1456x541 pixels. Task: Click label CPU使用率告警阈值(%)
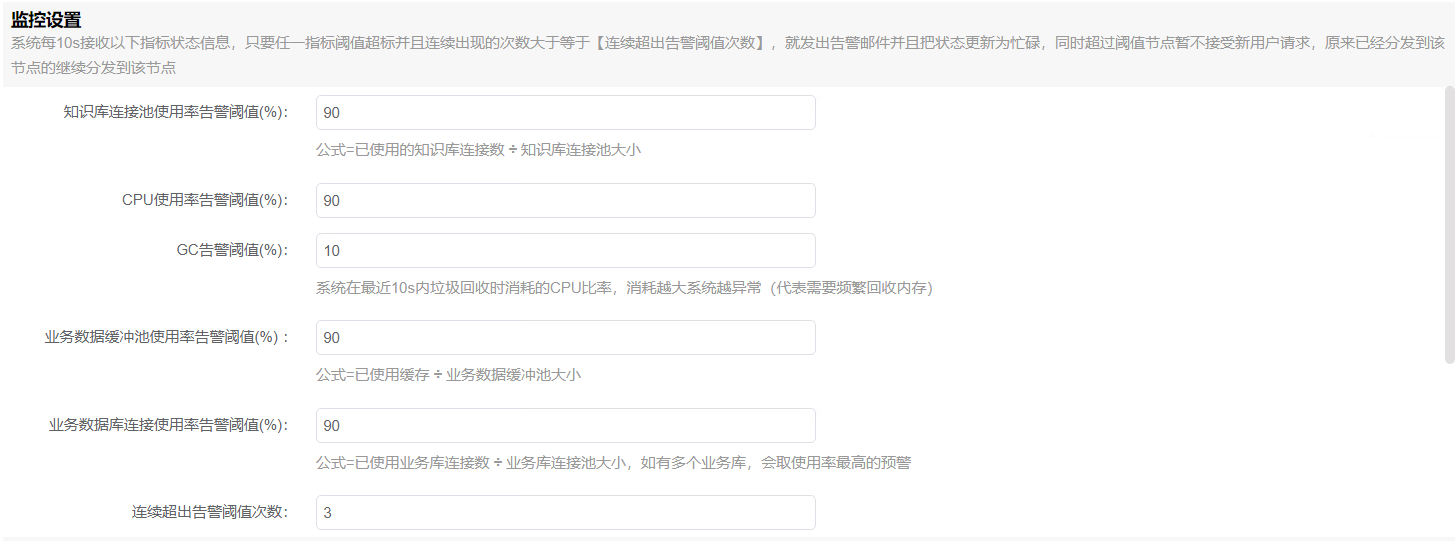coord(205,200)
